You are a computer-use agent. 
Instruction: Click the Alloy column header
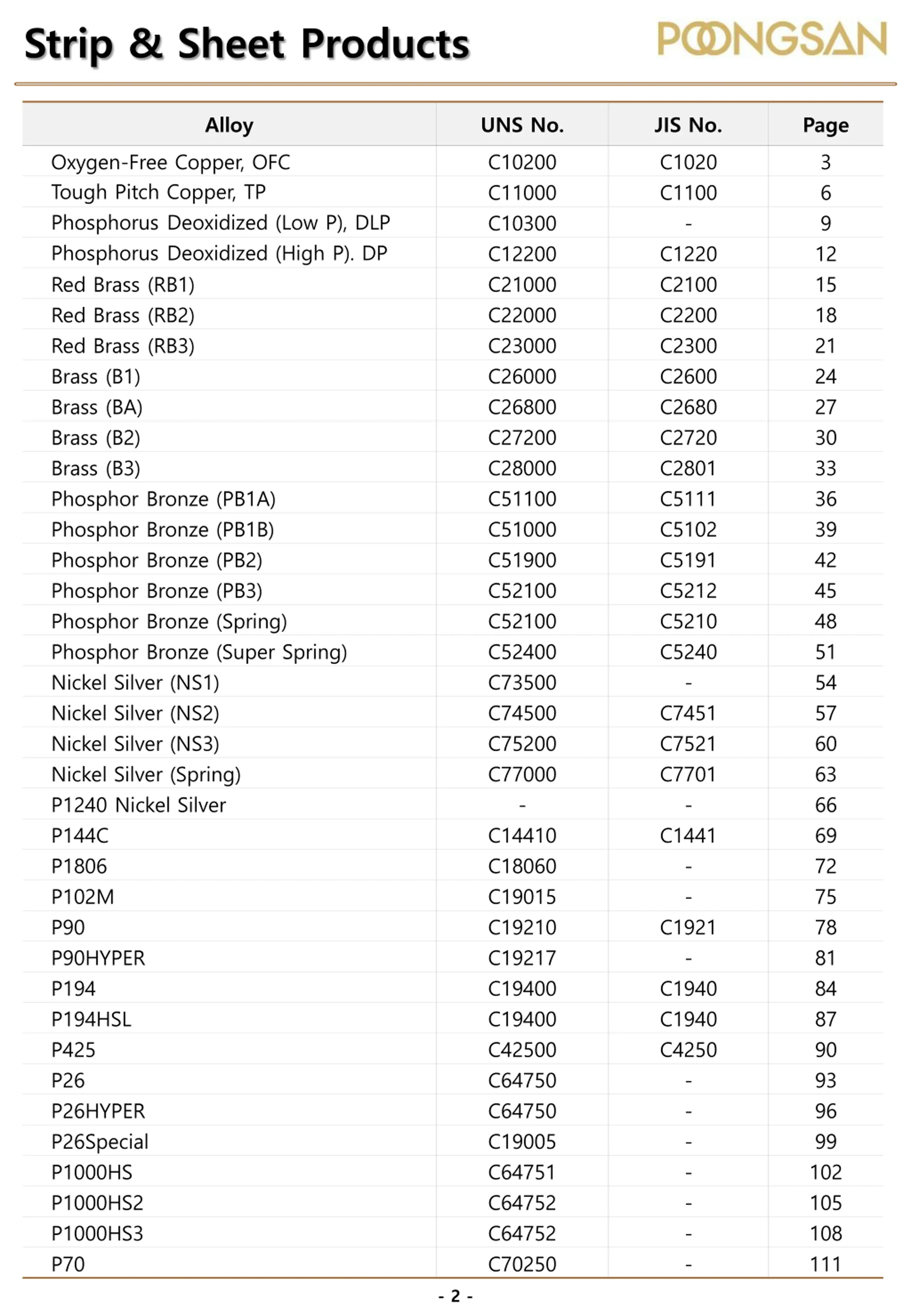pos(229,125)
